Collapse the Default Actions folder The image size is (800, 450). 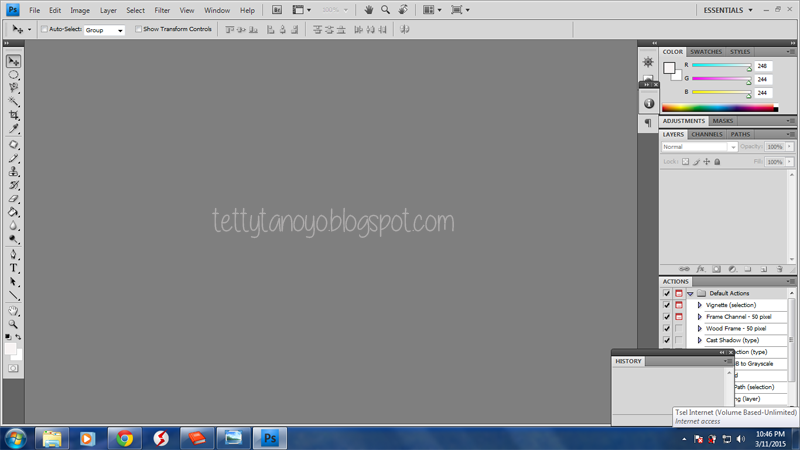click(x=690, y=294)
